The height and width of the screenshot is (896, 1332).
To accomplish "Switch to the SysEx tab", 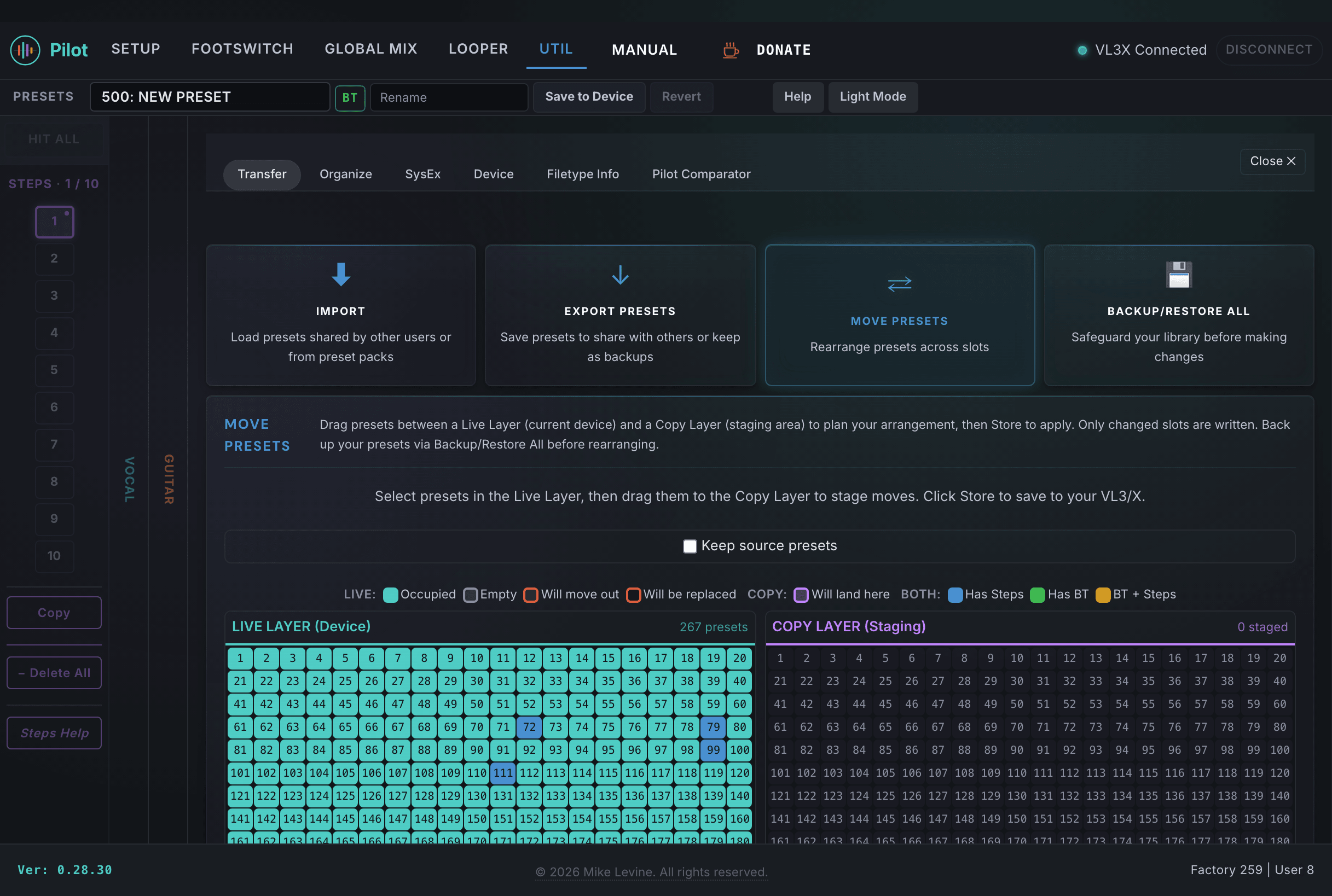I will (x=422, y=174).
